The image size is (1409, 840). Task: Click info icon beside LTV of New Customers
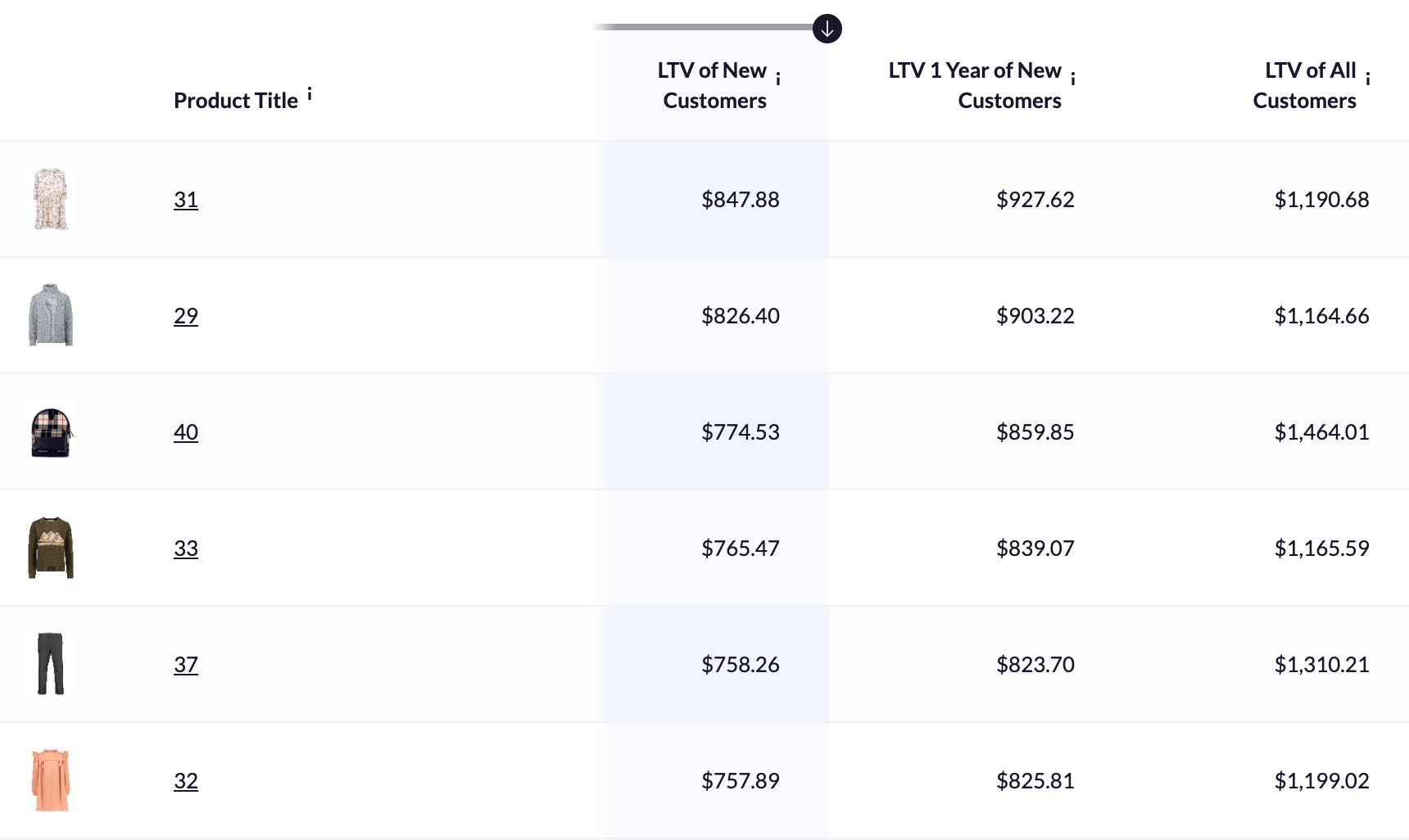tap(778, 79)
